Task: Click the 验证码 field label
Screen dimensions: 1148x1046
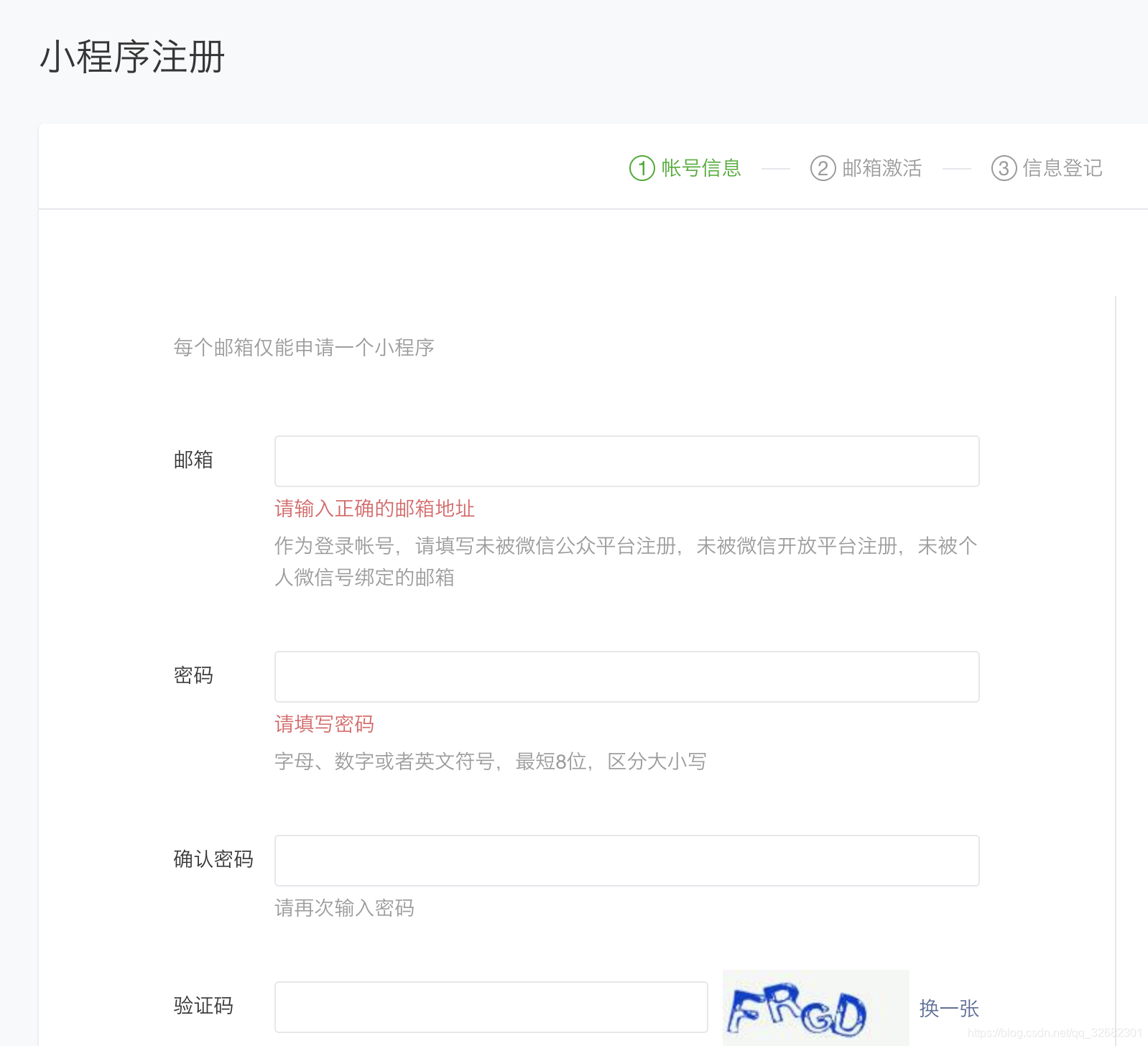Action: 203,1006
